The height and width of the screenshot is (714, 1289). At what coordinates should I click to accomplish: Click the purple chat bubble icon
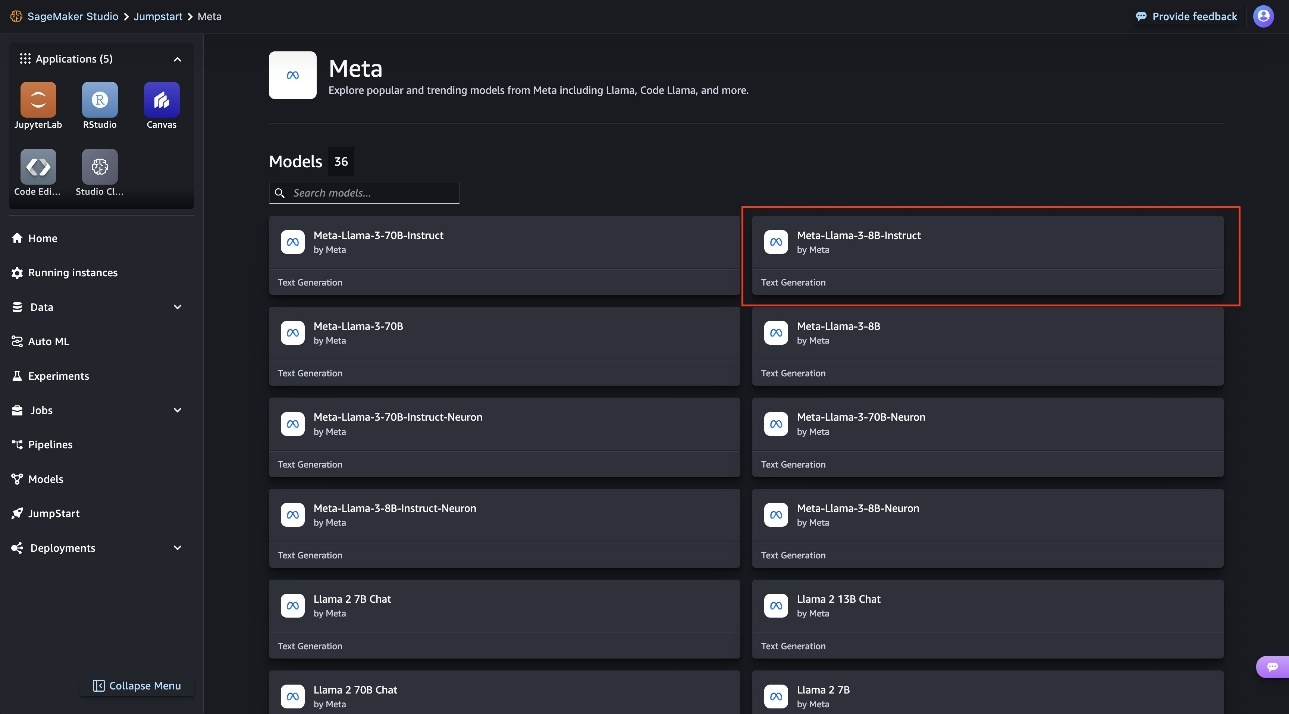tap(1272, 667)
